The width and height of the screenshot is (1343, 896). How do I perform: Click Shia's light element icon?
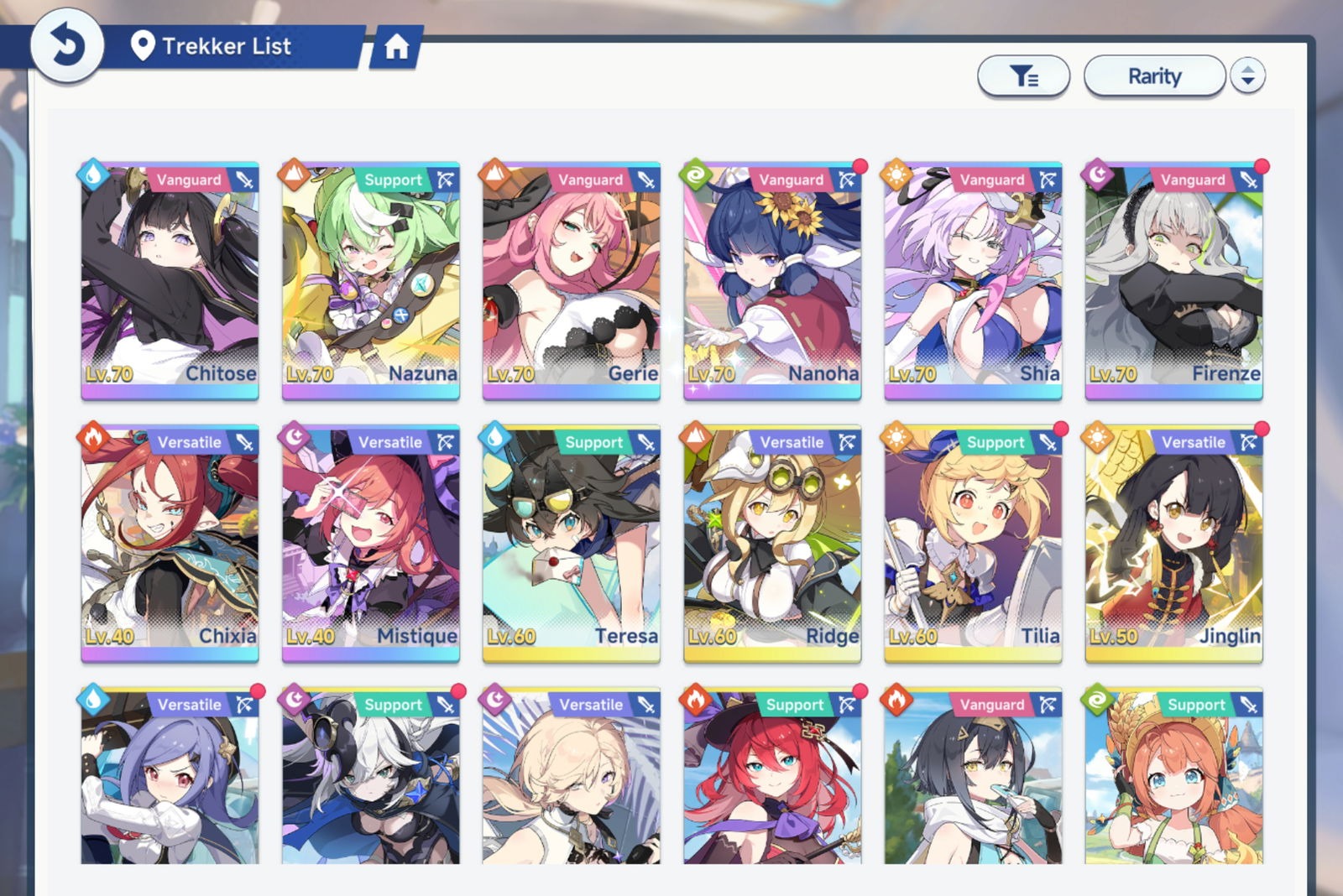click(896, 175)
